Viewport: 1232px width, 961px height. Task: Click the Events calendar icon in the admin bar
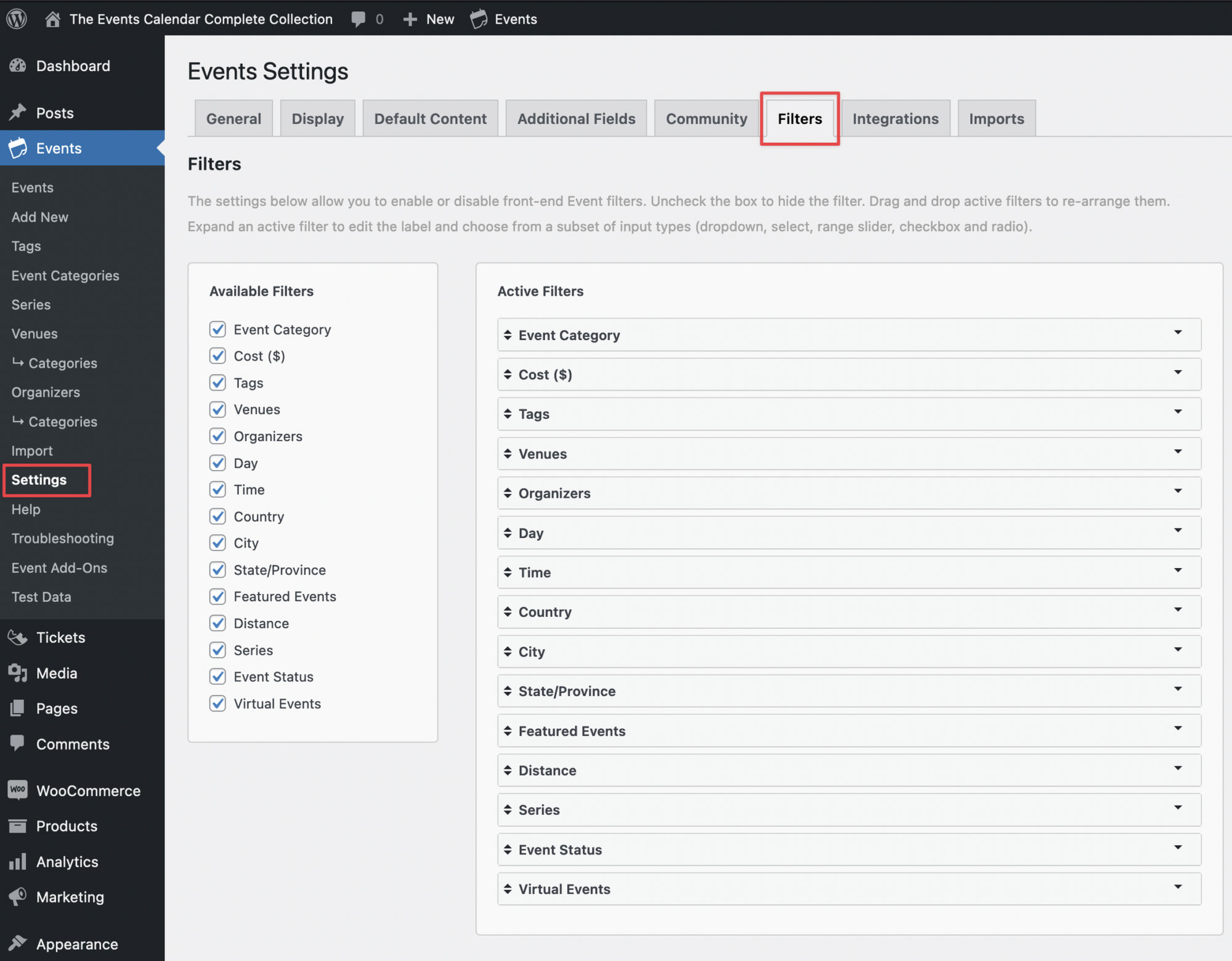pyautogui.click(x=479, y=18)
